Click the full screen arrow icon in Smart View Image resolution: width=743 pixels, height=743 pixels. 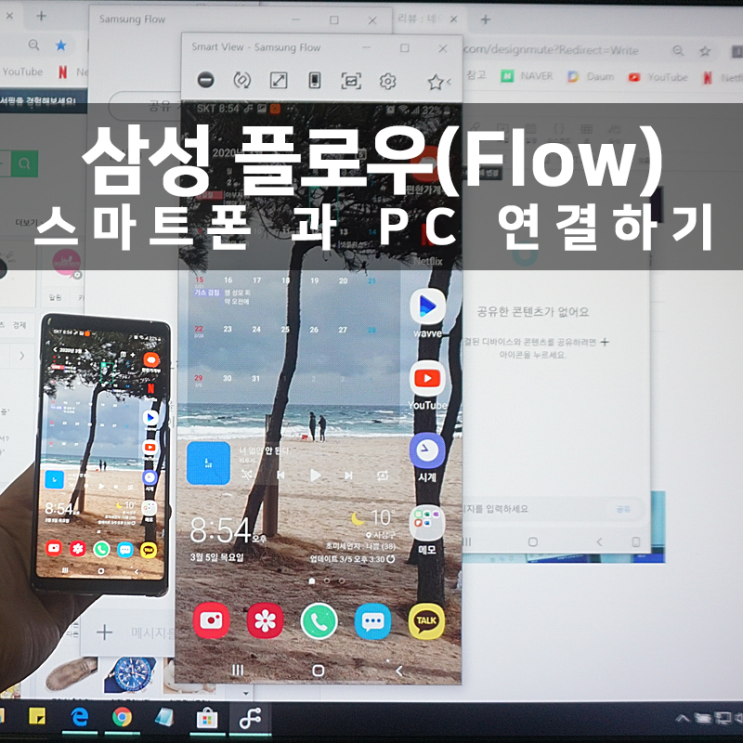(x=279, y=80)
